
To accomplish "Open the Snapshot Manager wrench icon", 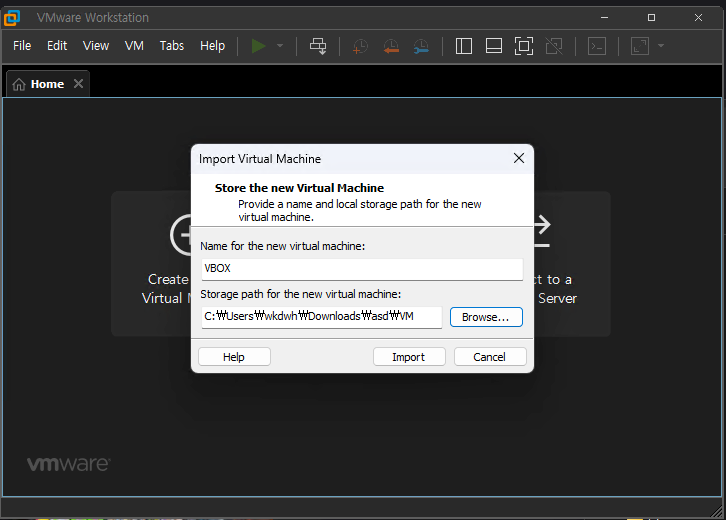I will (x=421, y=46).
